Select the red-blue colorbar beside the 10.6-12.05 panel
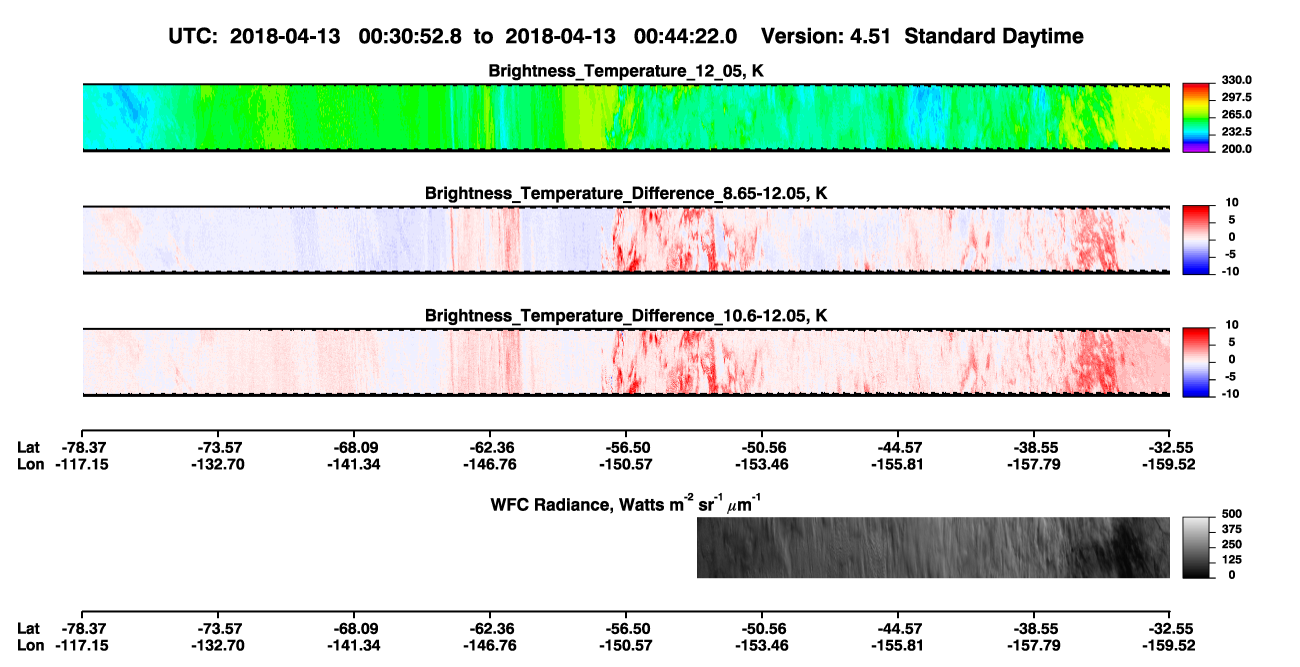The height and width of the screenshot is (667, 1300). coord(1197,360)
